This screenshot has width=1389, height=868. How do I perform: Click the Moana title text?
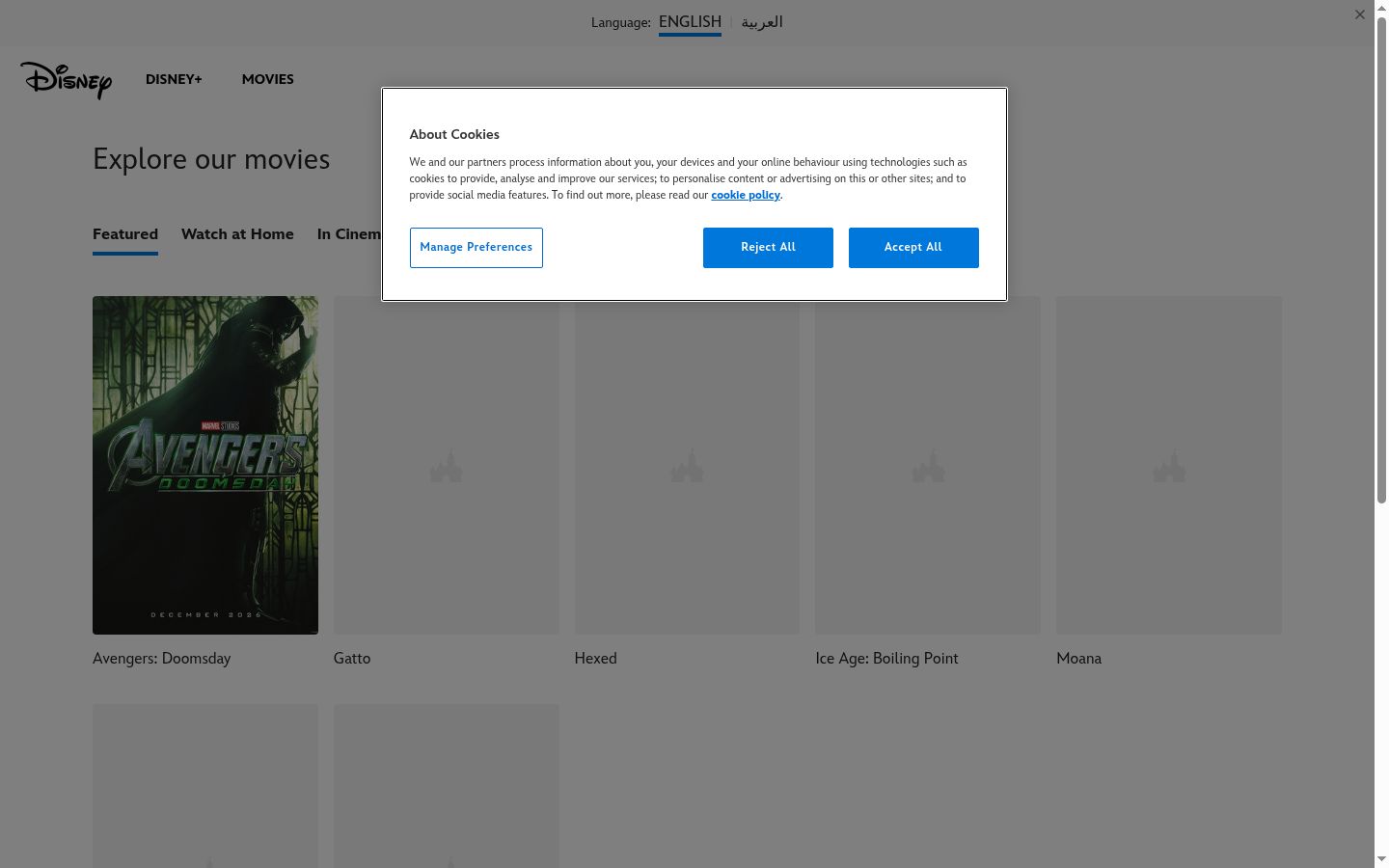pyautogui.click(x=1079, y=659)
